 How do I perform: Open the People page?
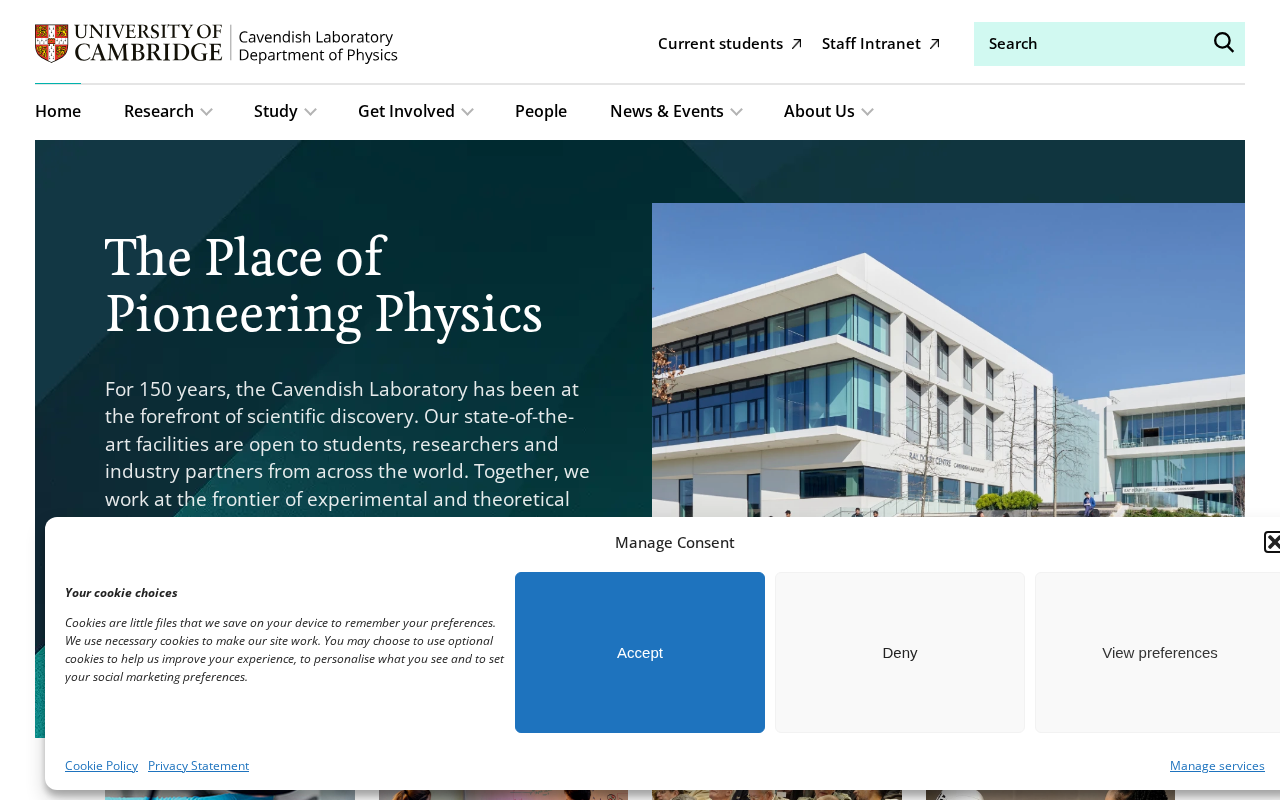tap(541, 111)
